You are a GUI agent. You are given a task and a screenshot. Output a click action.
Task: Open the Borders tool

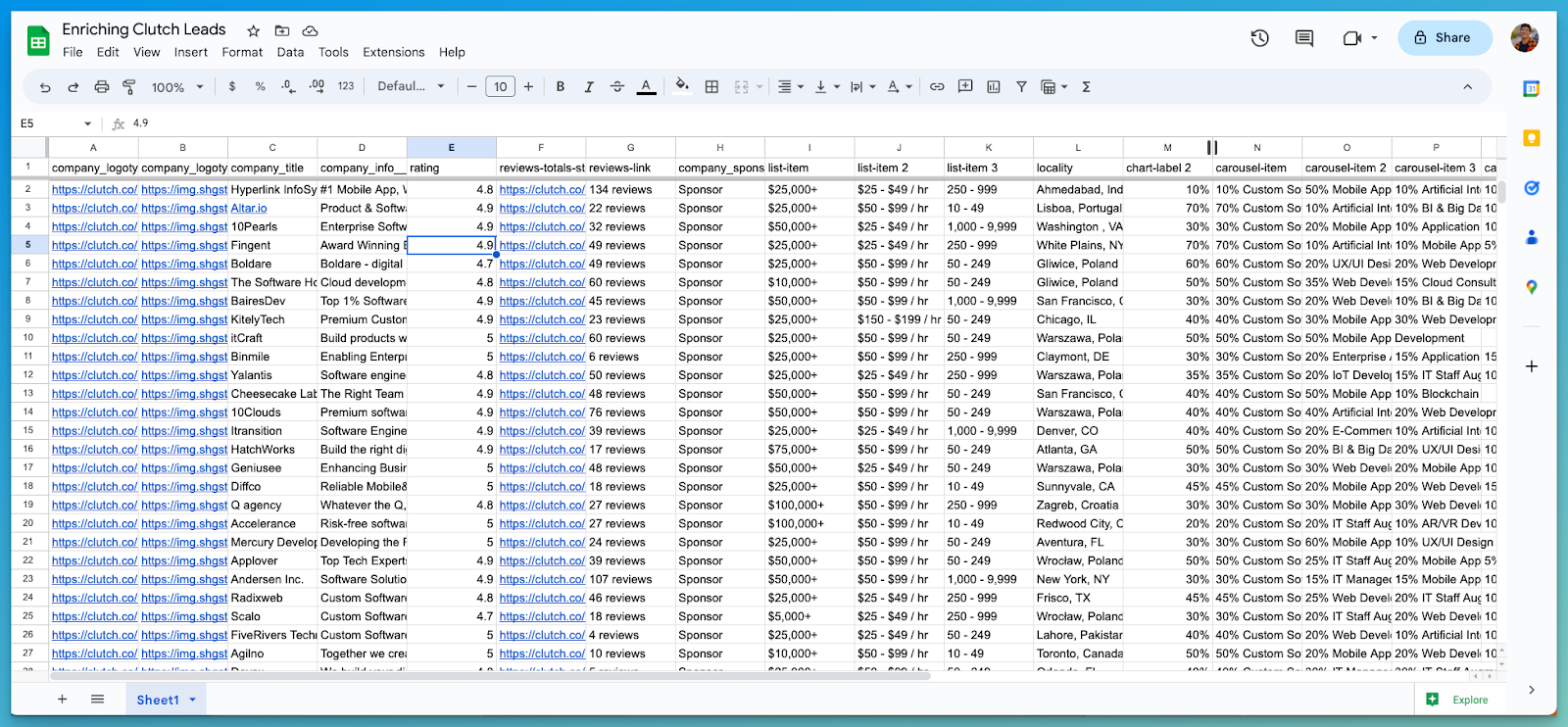712,87
